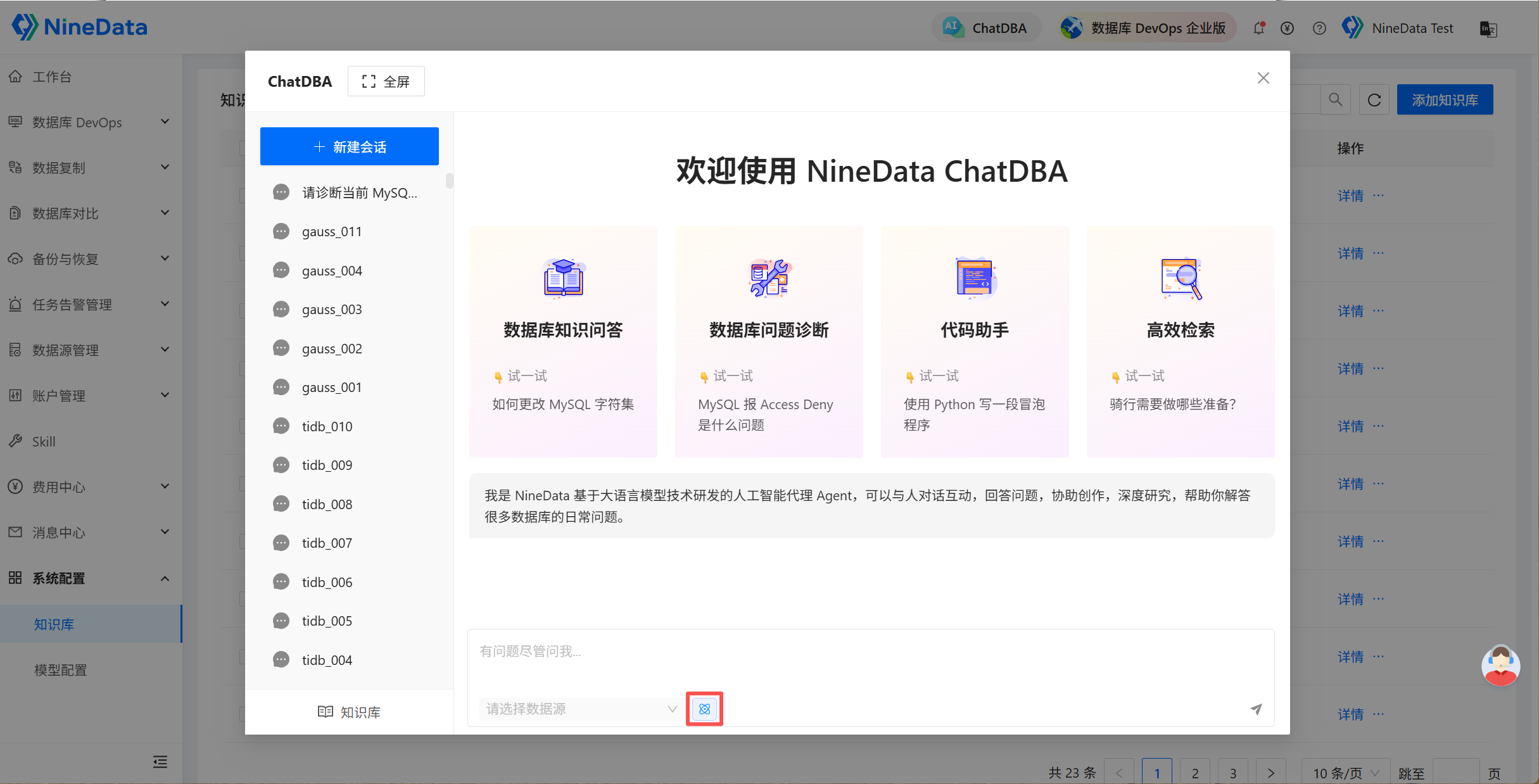This screenshot has width=1539, height=784.
Task: Expand the 备份与恢复 sidebar menu
Action: (91, 259)
